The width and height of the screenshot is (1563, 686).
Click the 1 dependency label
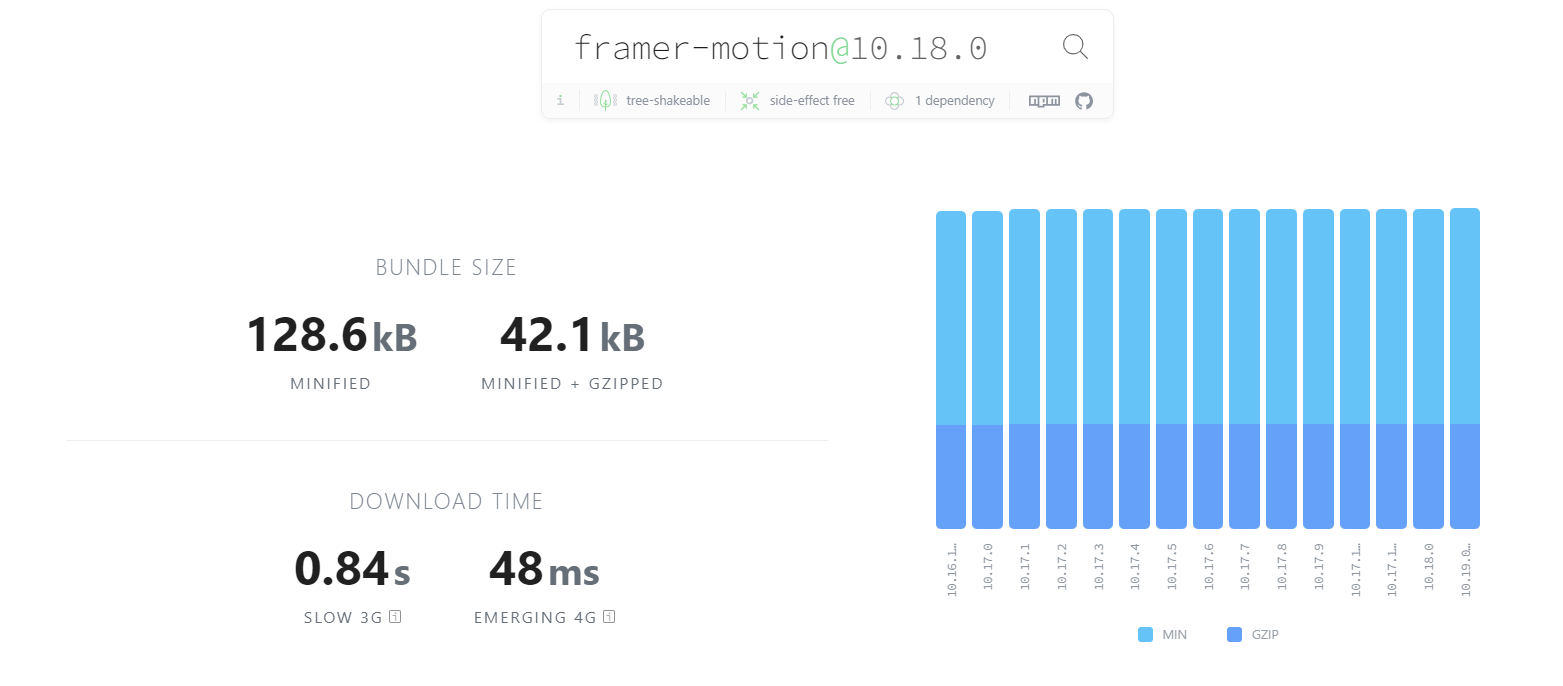tap(954, 101)
